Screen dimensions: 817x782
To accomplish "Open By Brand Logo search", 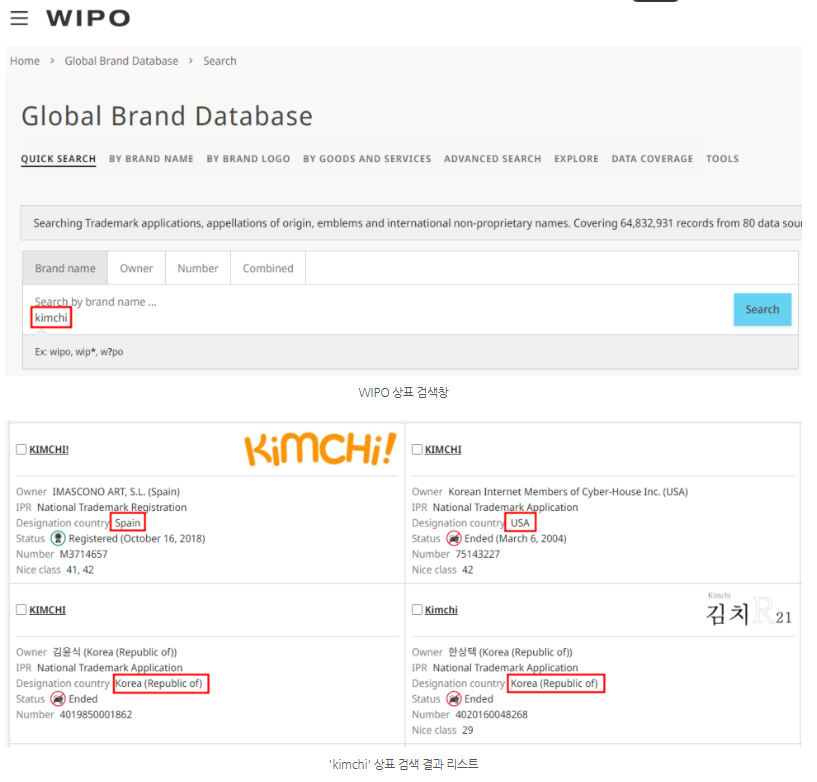I will pyautogui.click(x=248, y=159).
